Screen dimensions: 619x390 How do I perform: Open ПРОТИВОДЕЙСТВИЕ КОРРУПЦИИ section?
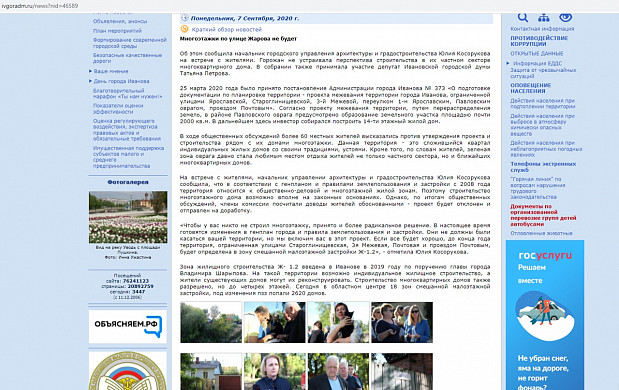click(x=539, y=41)
